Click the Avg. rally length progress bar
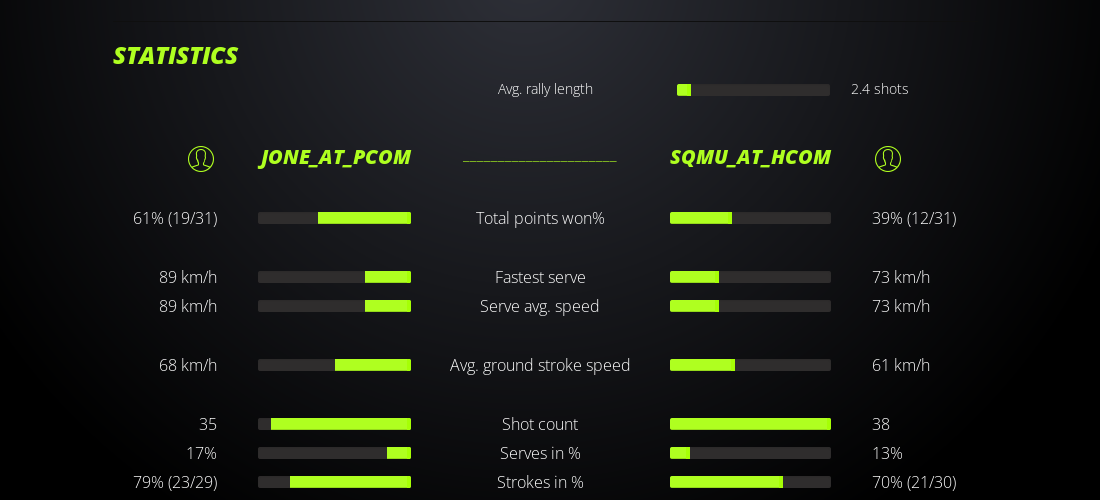The height and width of the screenshot is (500, 1100). (x=753, y=90)
